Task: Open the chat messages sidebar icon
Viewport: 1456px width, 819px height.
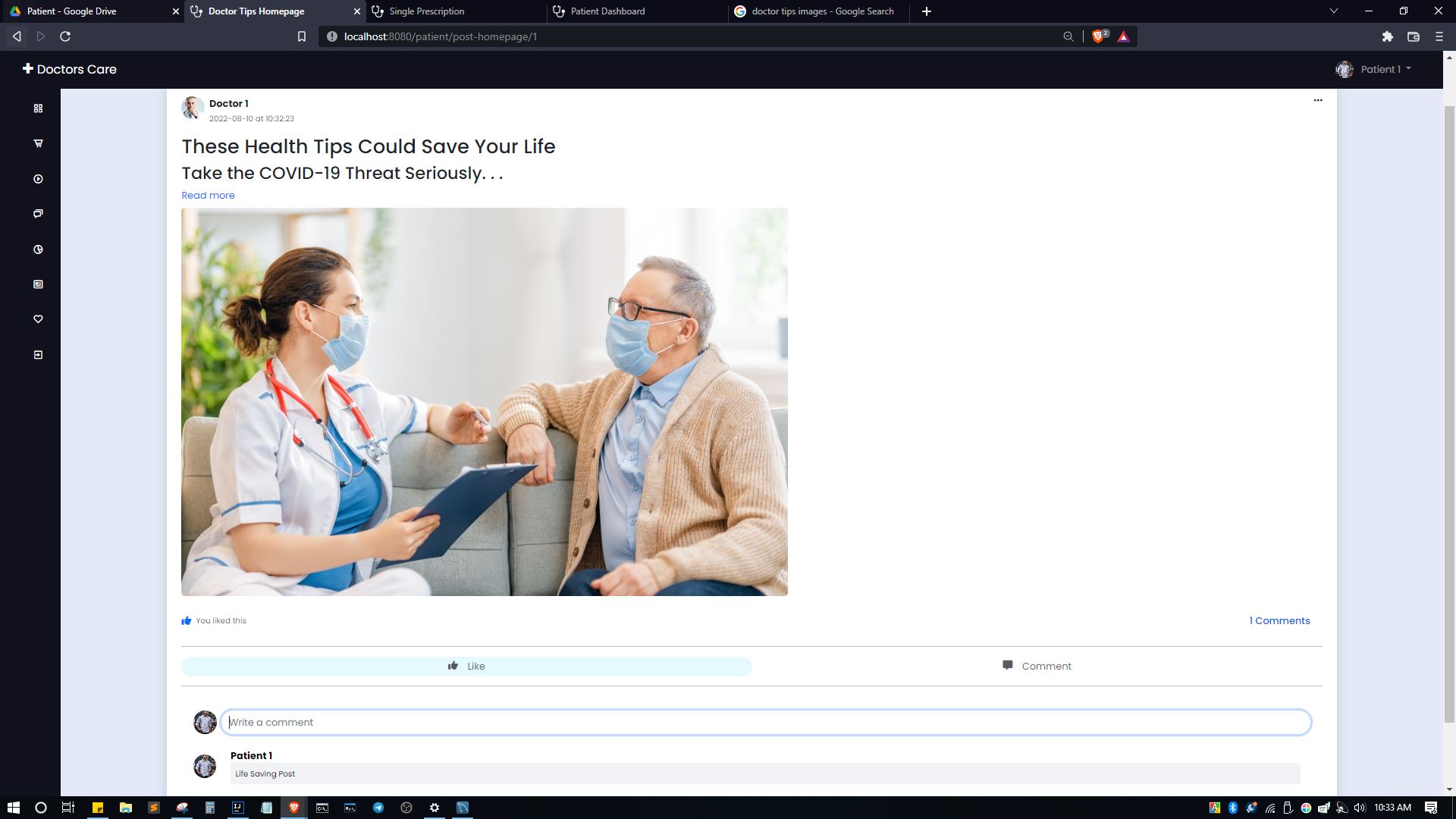Action: tap(38, 214)
